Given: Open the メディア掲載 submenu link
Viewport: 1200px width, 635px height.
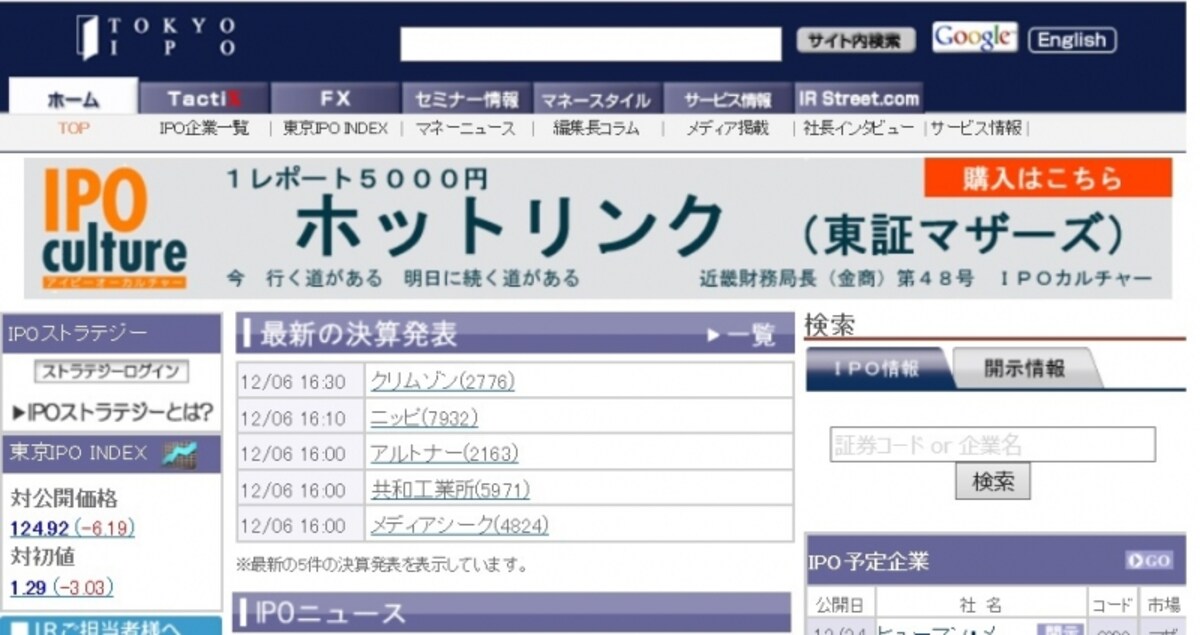Looking at the screenshot, I should point(727,128).
